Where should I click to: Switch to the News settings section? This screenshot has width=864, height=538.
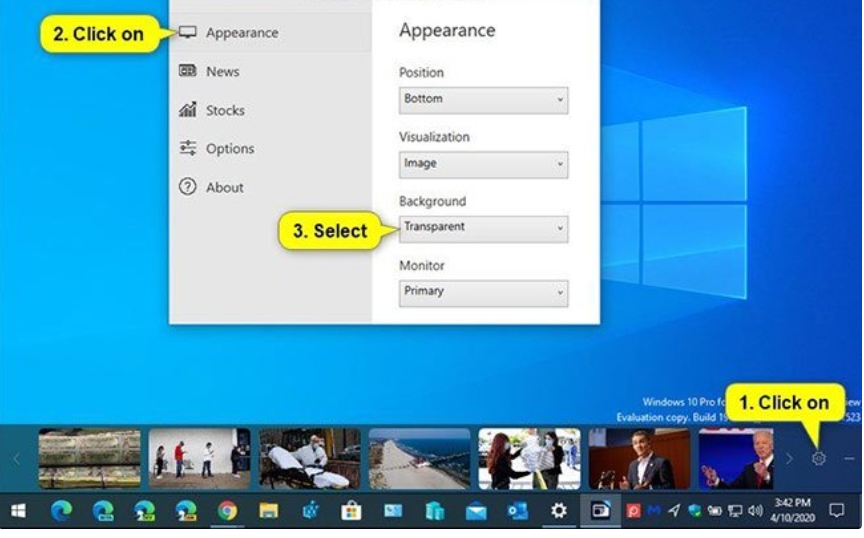click(222, 71)
